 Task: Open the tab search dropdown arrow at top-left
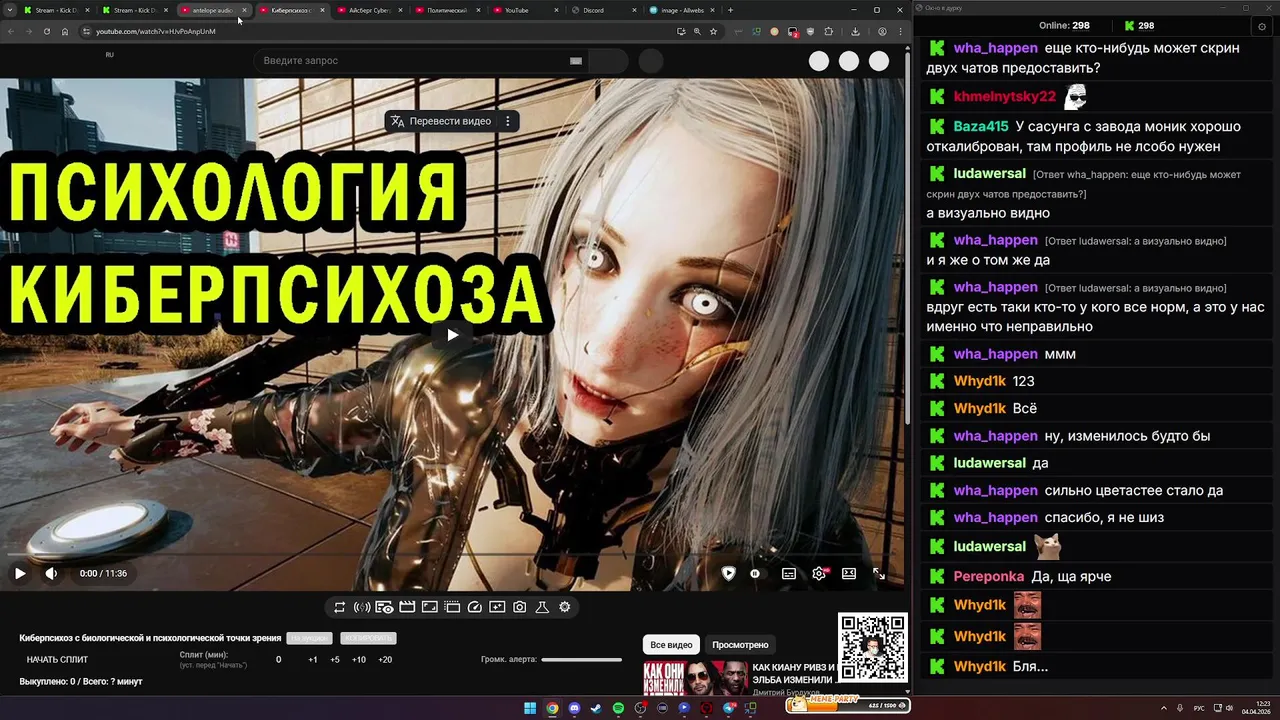click(8, 10)
